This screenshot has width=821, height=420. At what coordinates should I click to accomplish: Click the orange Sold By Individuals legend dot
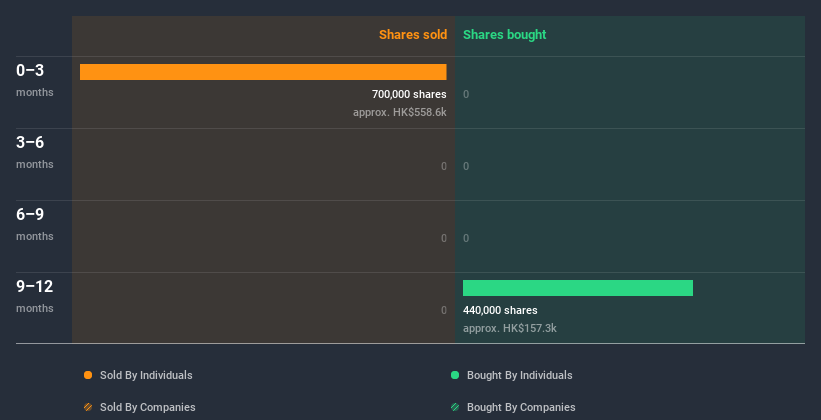tap(88, 375)
